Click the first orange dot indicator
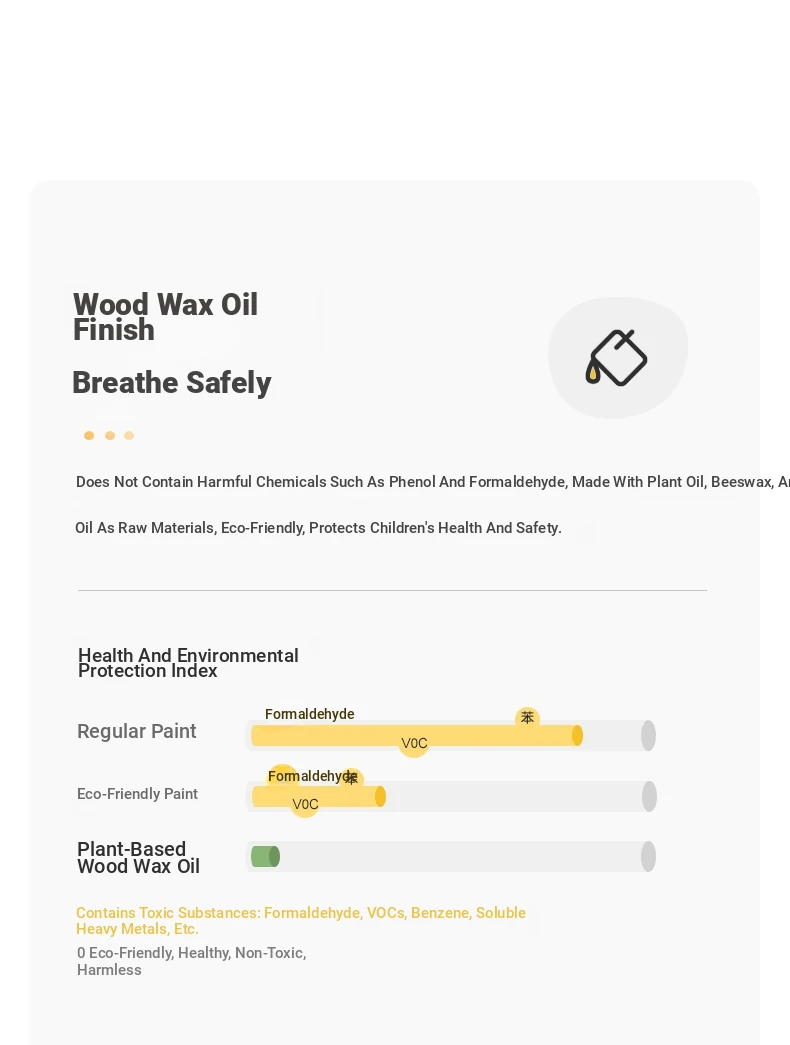 click(89, 435)
